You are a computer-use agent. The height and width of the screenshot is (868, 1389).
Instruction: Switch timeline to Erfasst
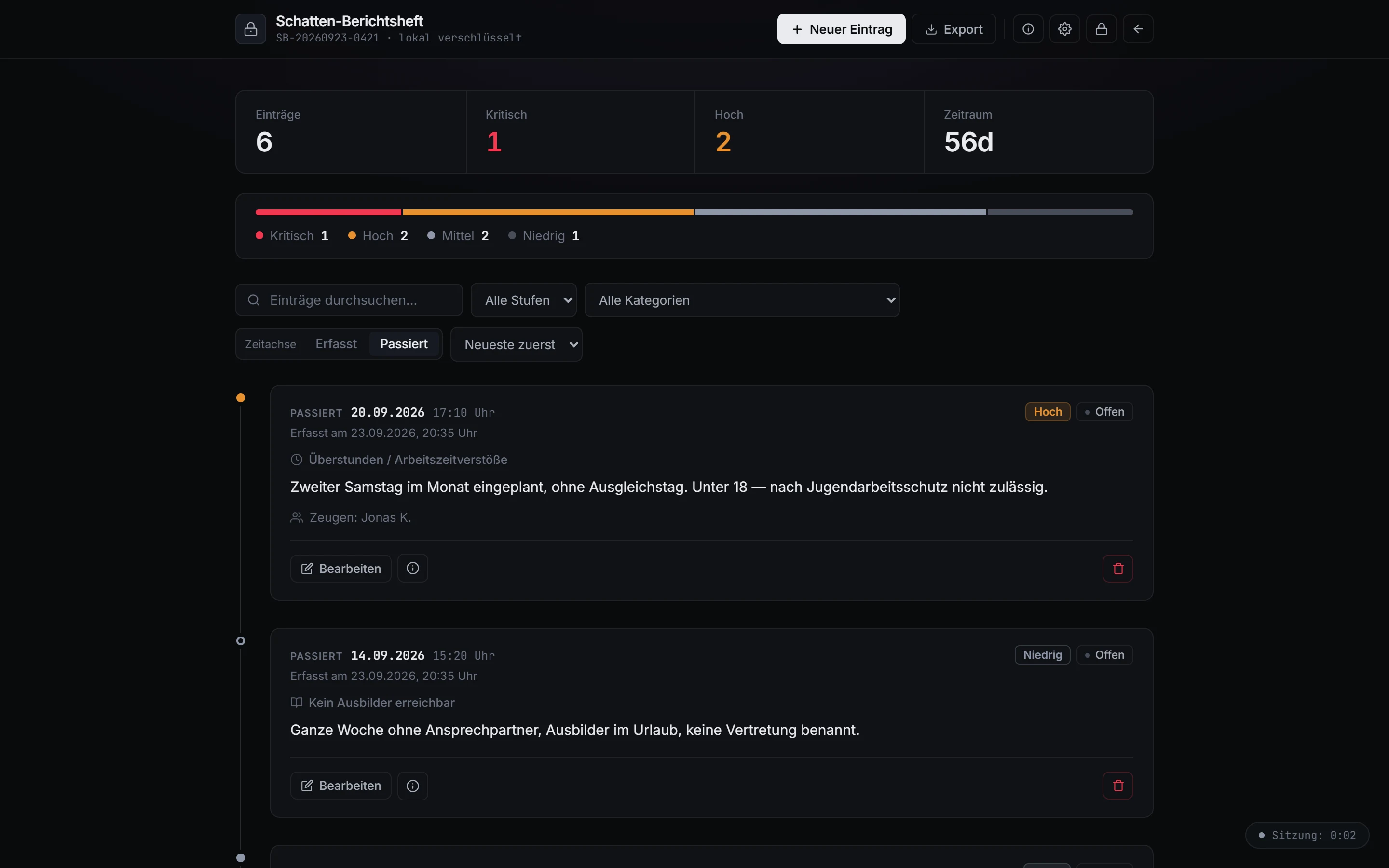click(336, 344)
